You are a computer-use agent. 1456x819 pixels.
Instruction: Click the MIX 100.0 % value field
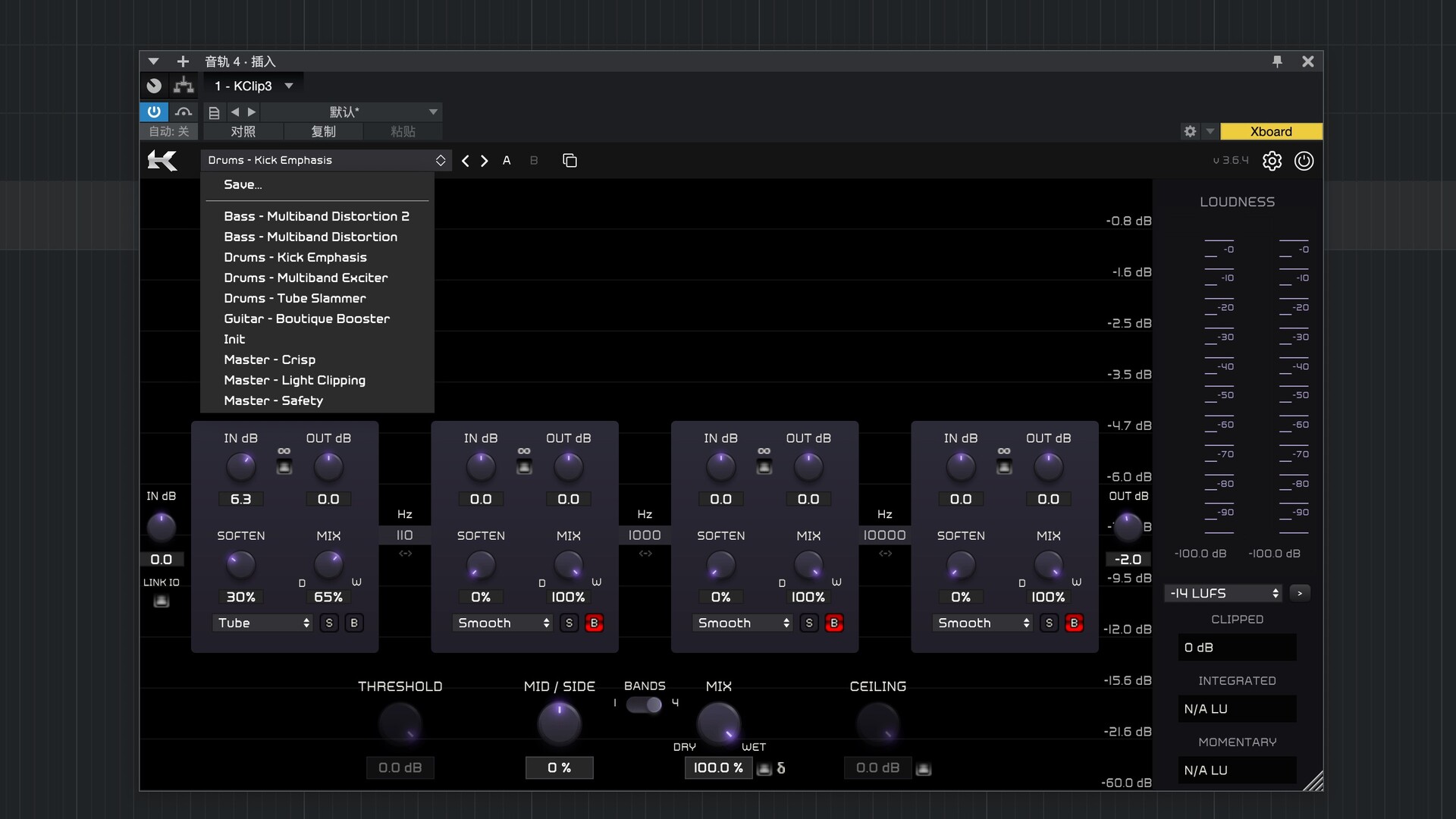point(719,768)
